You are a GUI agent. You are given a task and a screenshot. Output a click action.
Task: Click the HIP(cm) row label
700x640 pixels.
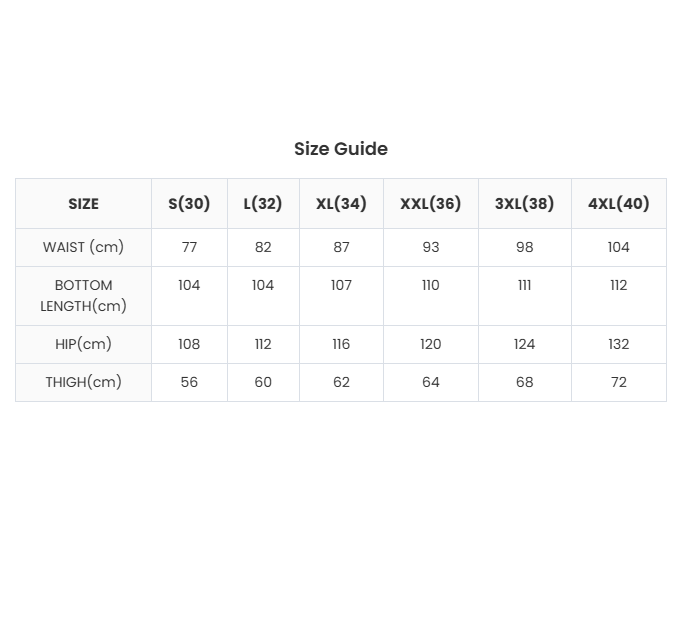click(84, 344)
